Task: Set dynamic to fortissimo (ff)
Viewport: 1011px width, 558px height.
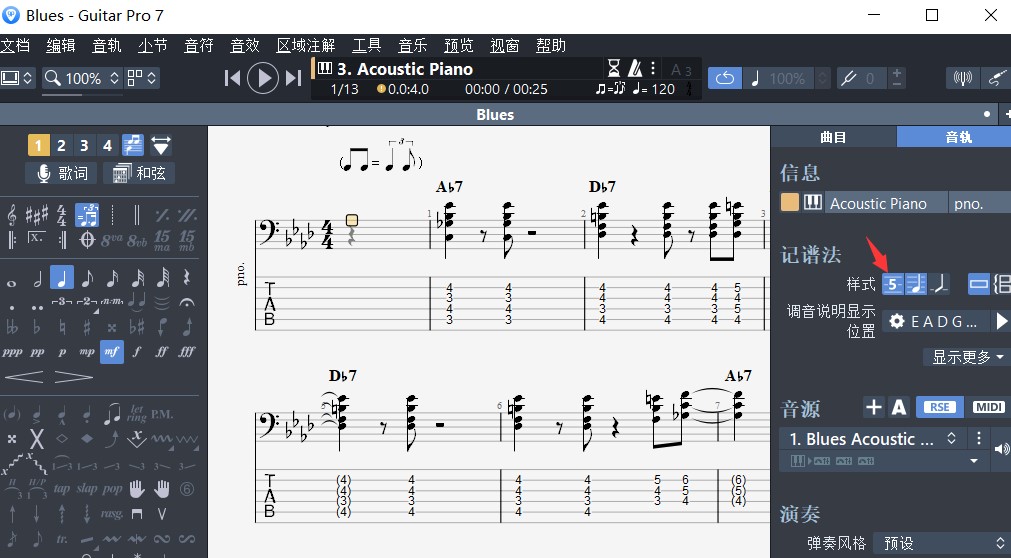Action: click(x=161, y=352)
